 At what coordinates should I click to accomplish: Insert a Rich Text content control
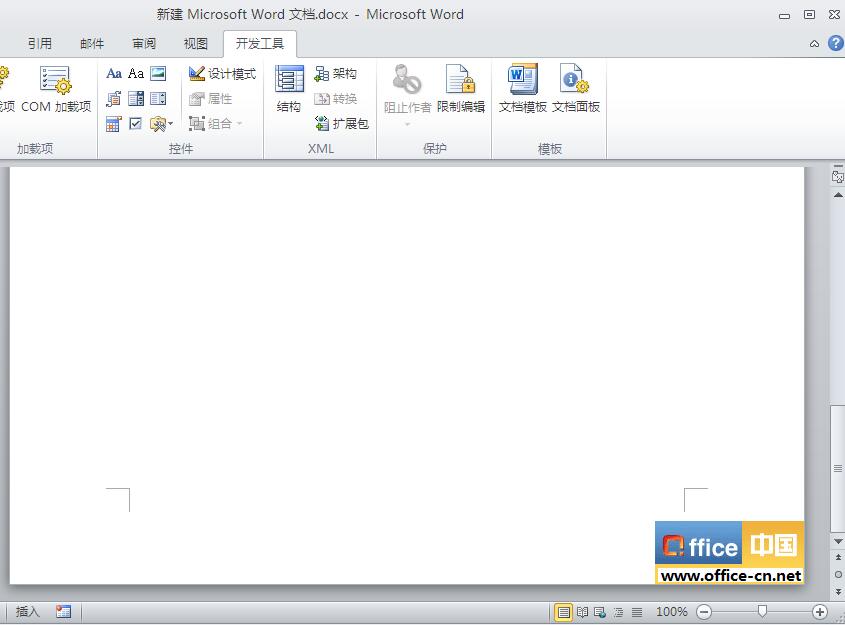[114, 73]
